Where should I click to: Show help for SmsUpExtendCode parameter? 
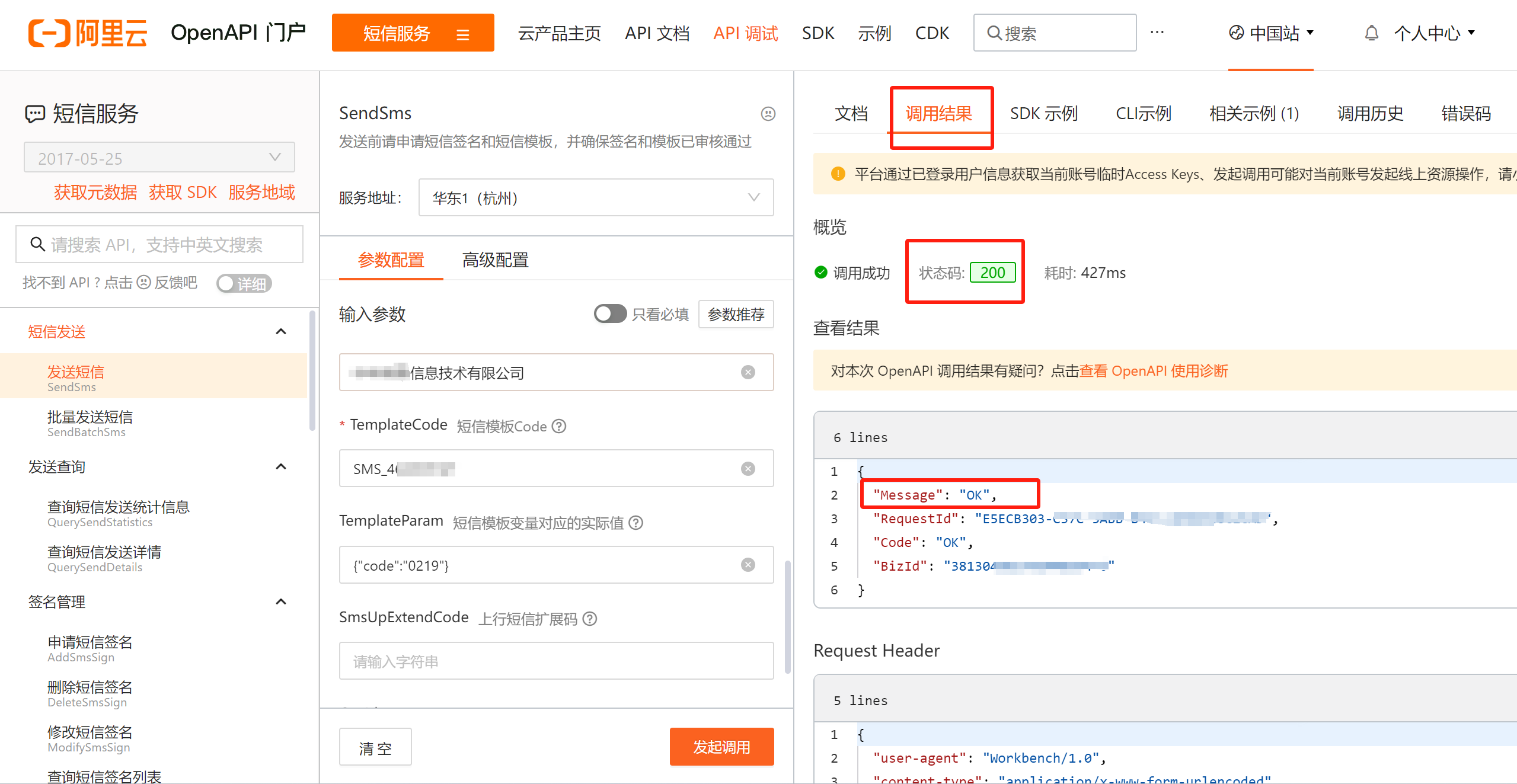[590, 619]
